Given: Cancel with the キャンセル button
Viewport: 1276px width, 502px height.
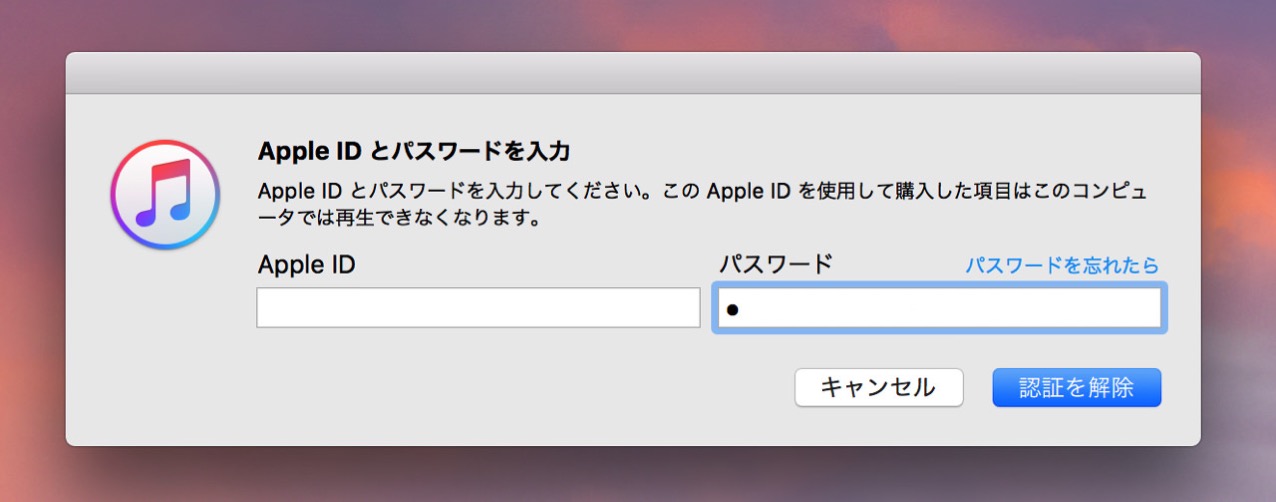Looking at the screenshot, I should [879, 388].
